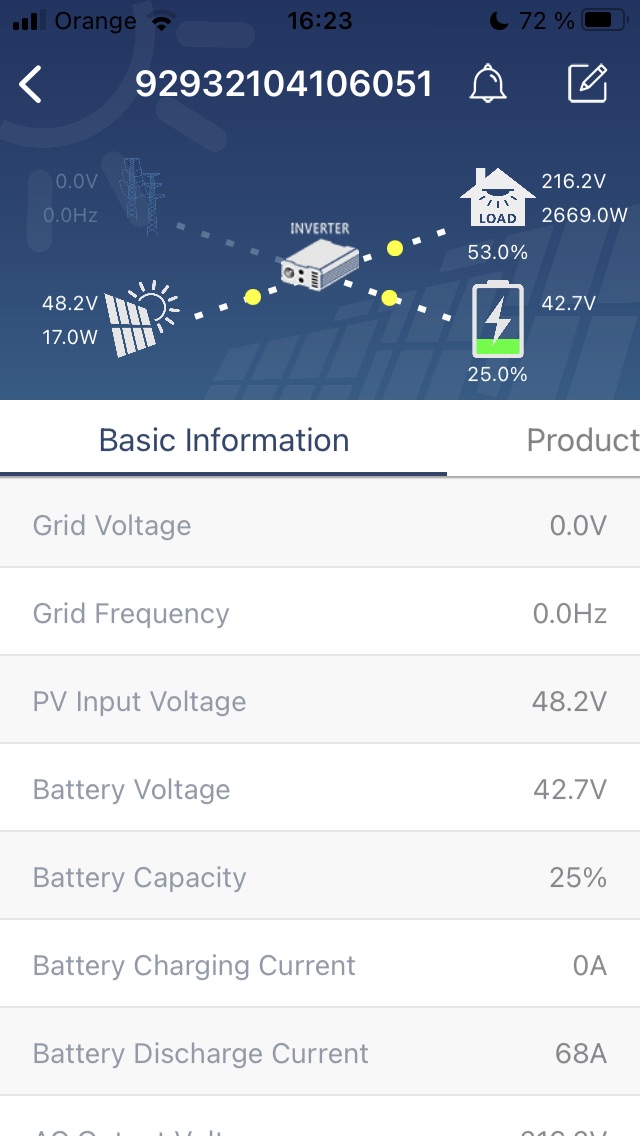
Task: Tap the back arrow icon
Action: (31, 85)
